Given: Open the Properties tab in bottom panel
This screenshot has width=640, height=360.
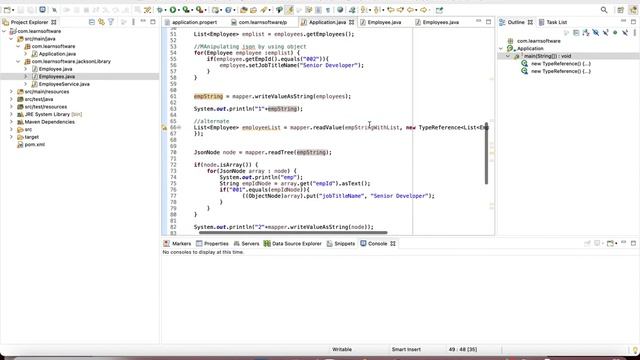Looking at the screenshot, I should [212, 244].
